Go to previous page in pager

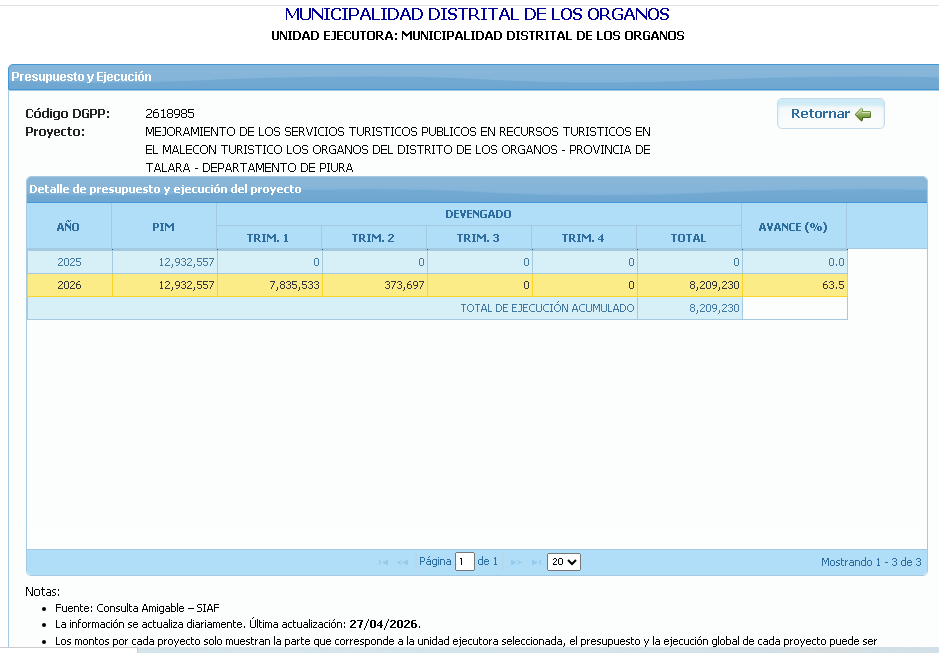403,562
